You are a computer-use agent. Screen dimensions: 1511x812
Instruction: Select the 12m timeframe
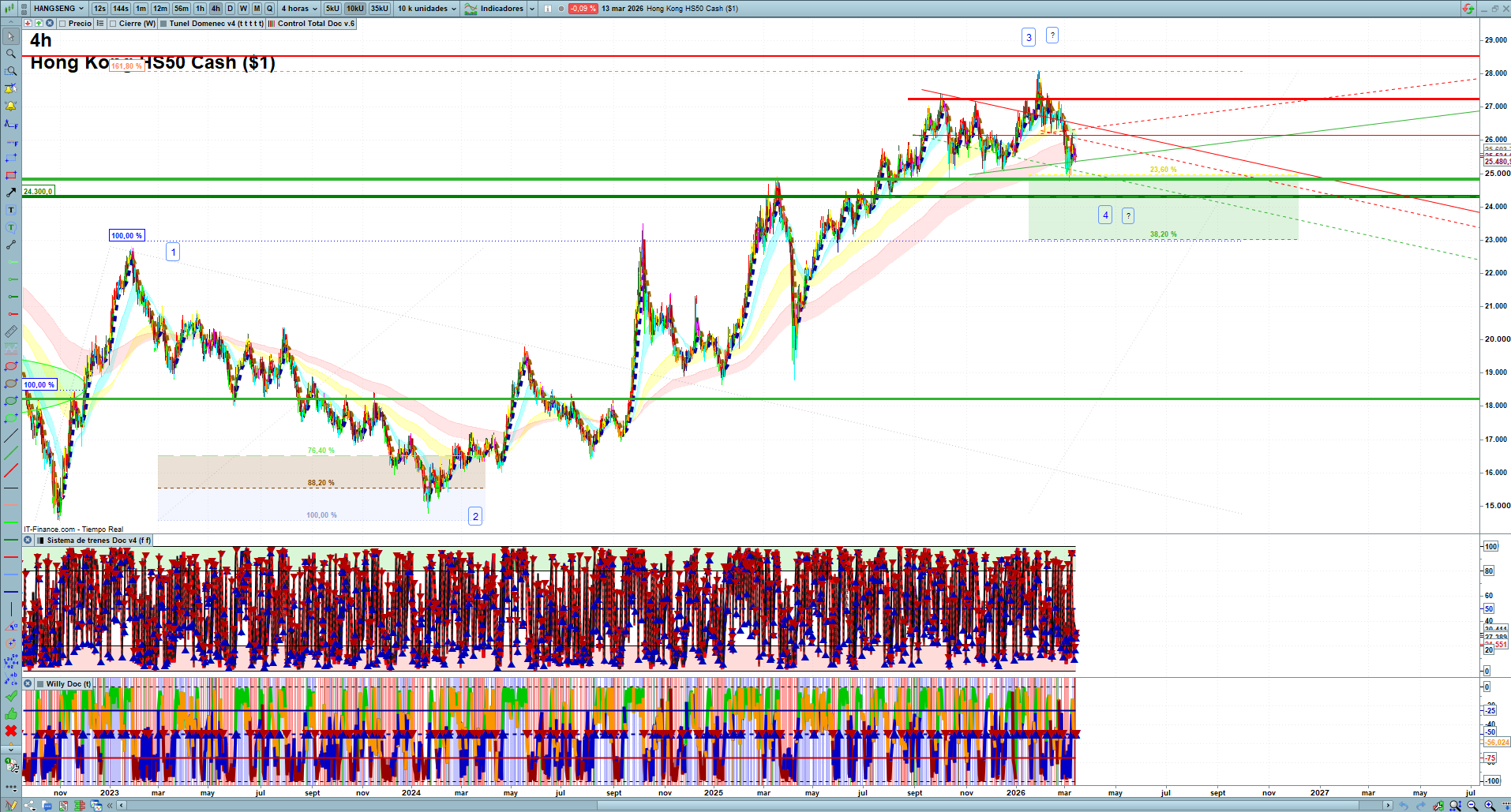(160, 9)
